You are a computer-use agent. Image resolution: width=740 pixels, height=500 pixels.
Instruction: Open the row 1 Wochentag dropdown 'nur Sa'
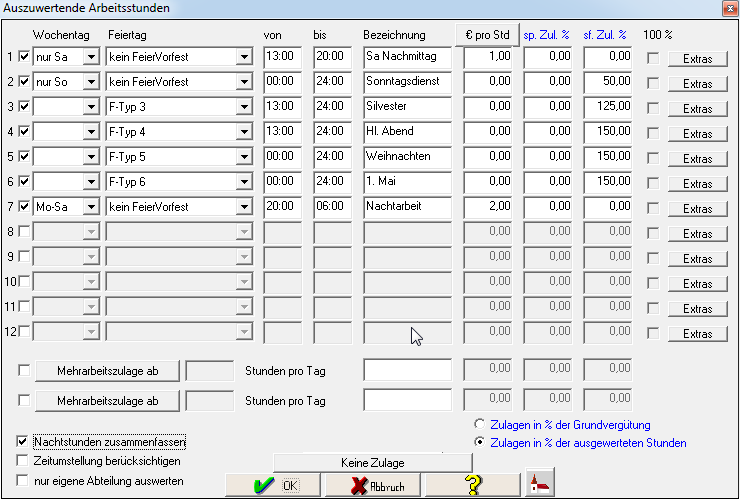(91, 57)
